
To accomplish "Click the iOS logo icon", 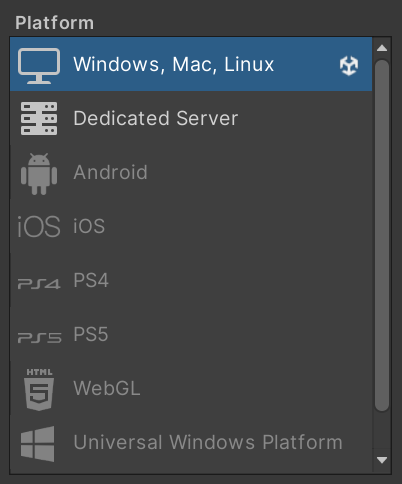I will [39, 227].
